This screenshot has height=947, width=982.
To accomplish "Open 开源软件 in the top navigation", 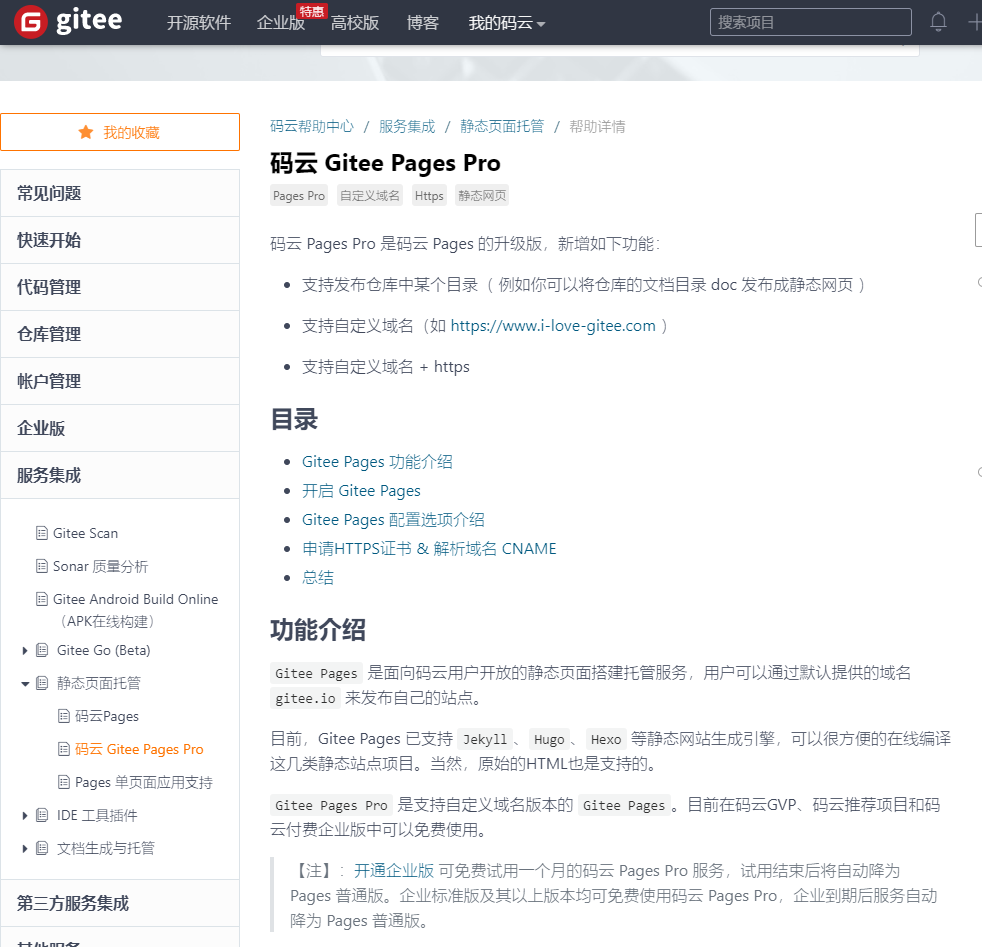I will click(199, 23).
